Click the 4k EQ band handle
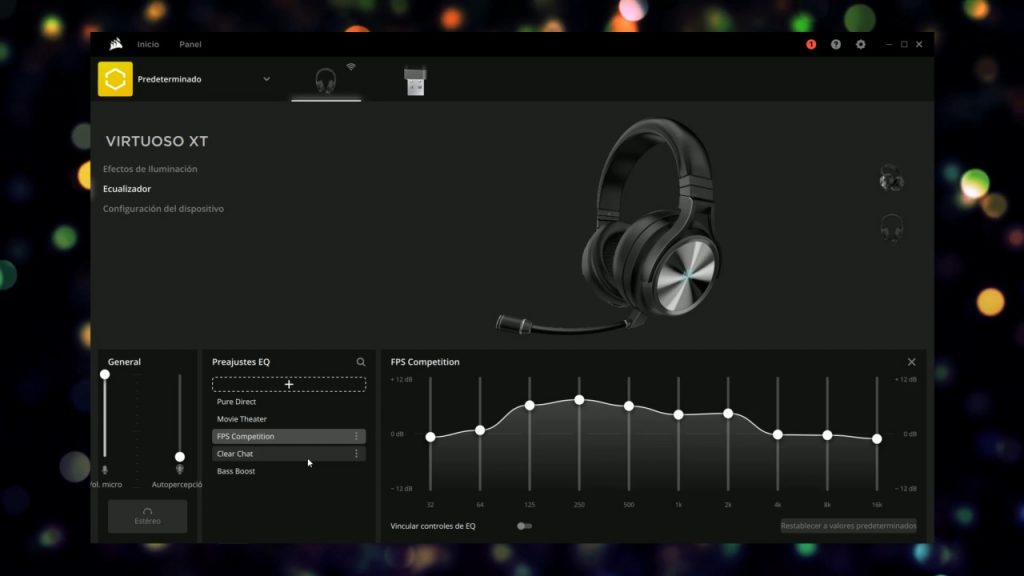 click(x=778, y=434)
